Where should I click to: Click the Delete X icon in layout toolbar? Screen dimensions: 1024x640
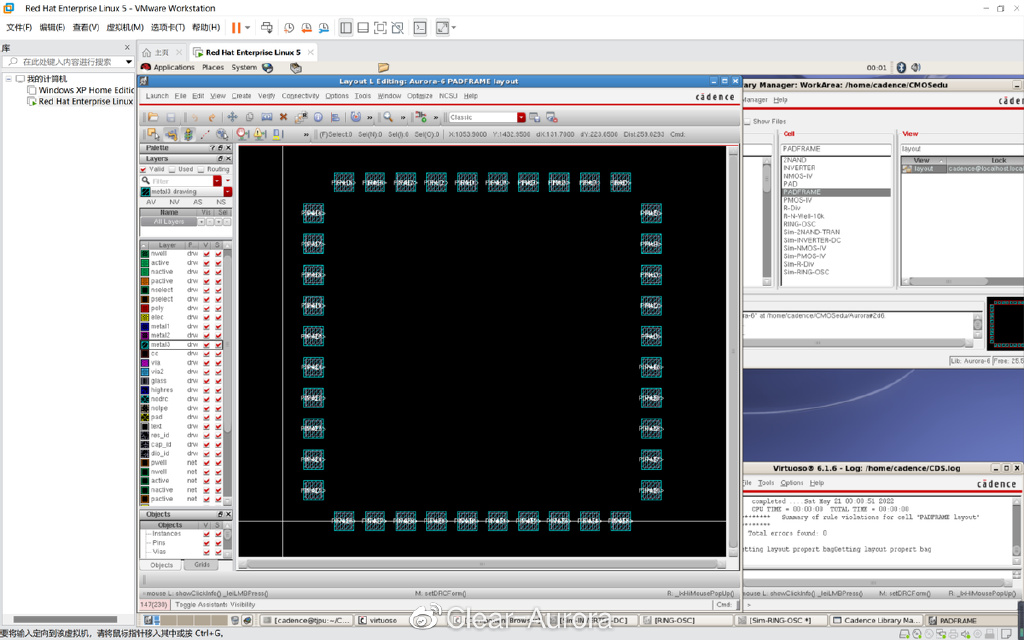(x=283, y=118)
